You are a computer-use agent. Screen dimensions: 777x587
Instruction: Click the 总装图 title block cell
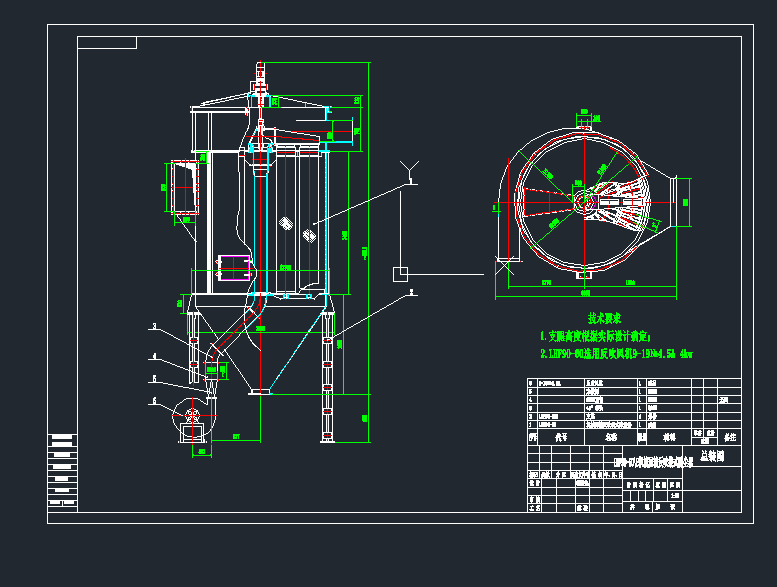[711, 456]
